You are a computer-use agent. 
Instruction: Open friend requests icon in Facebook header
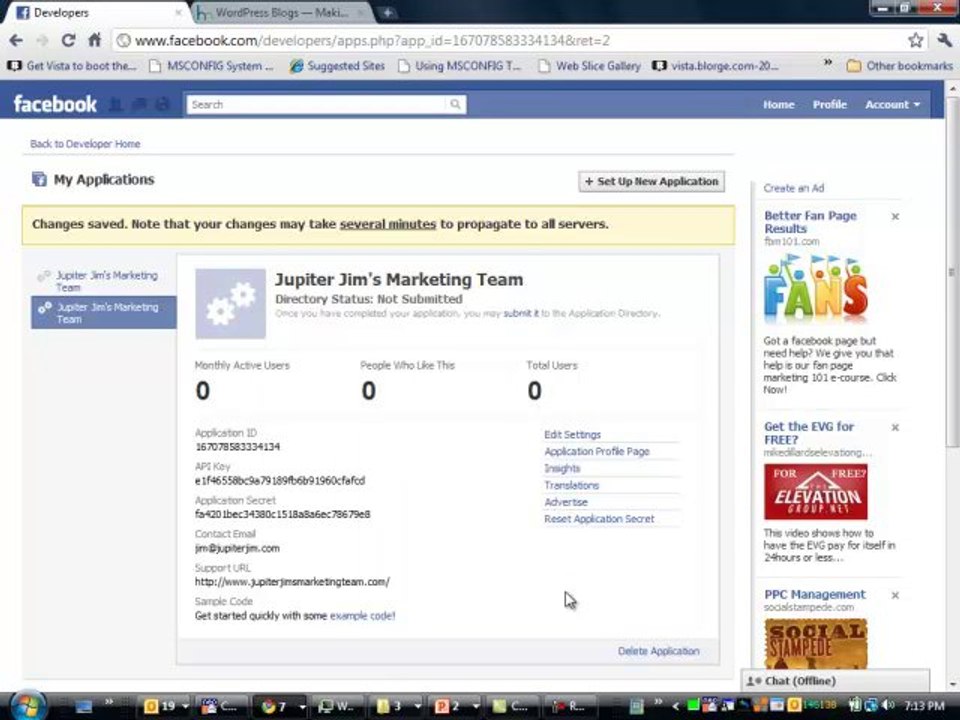click(116, 104)
